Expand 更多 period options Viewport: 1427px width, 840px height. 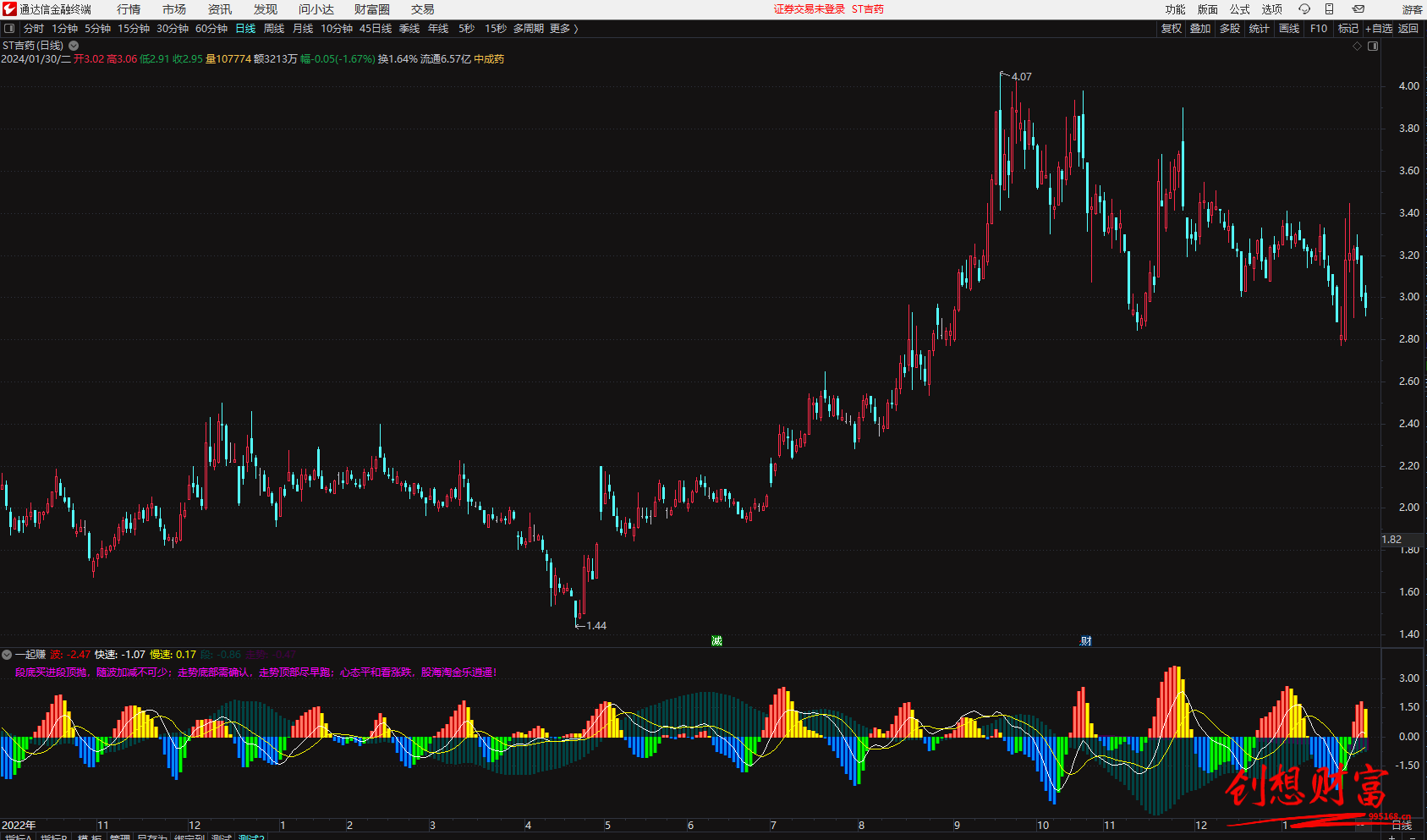coord(563,29)
